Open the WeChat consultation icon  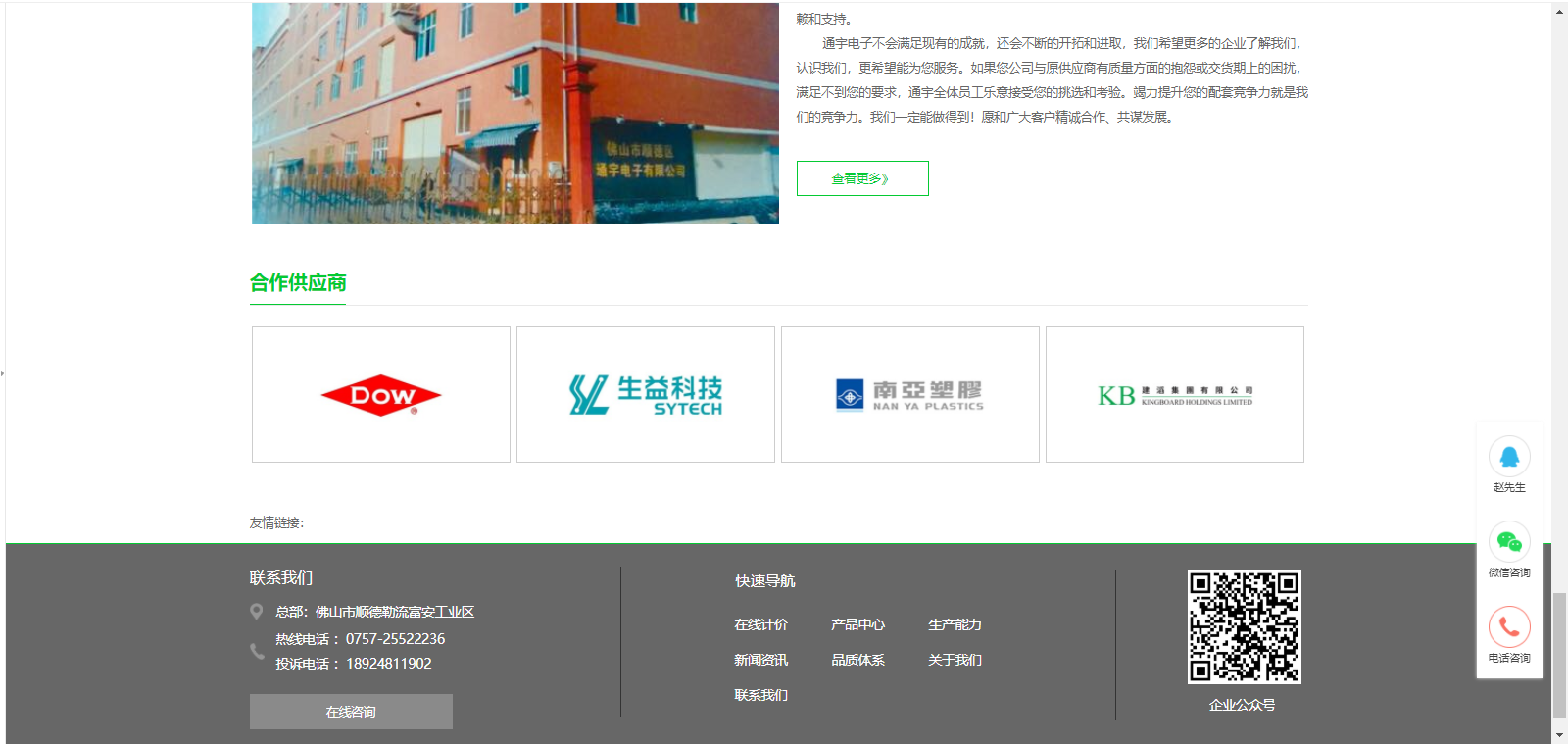click(x=1509, y=542)
